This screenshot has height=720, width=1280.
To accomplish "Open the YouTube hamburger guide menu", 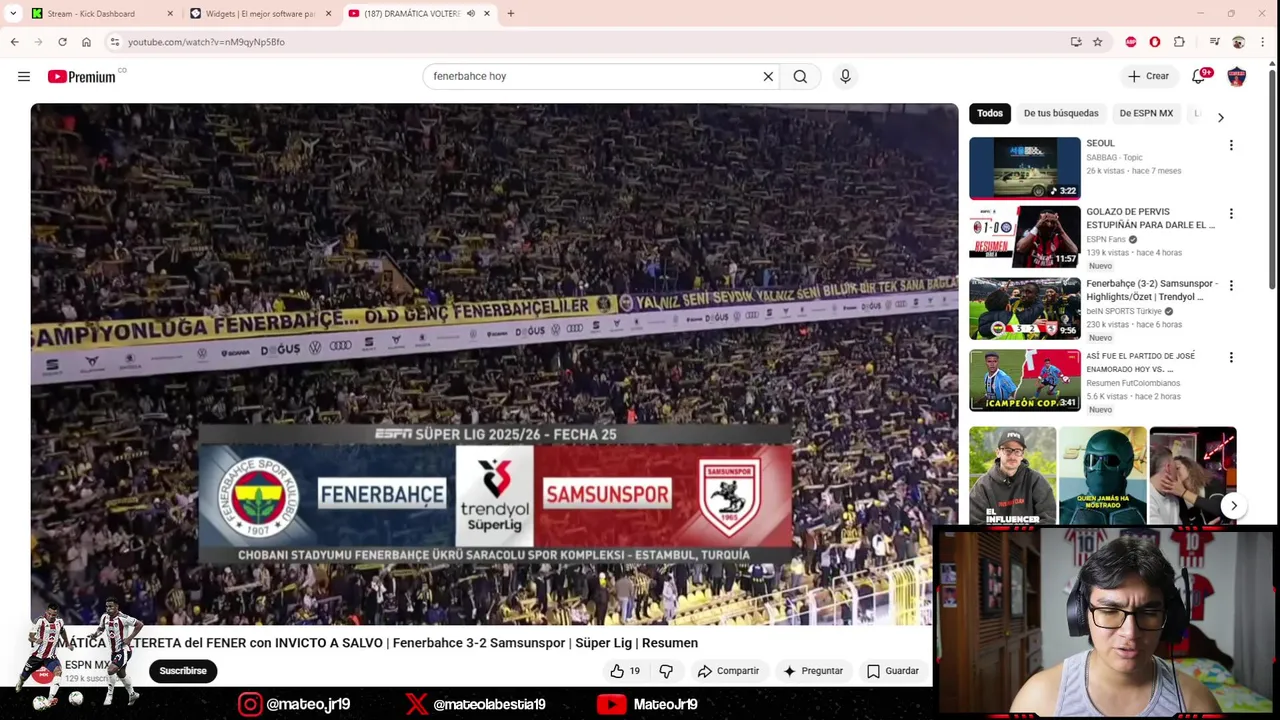I will click(x=24, y=76).
